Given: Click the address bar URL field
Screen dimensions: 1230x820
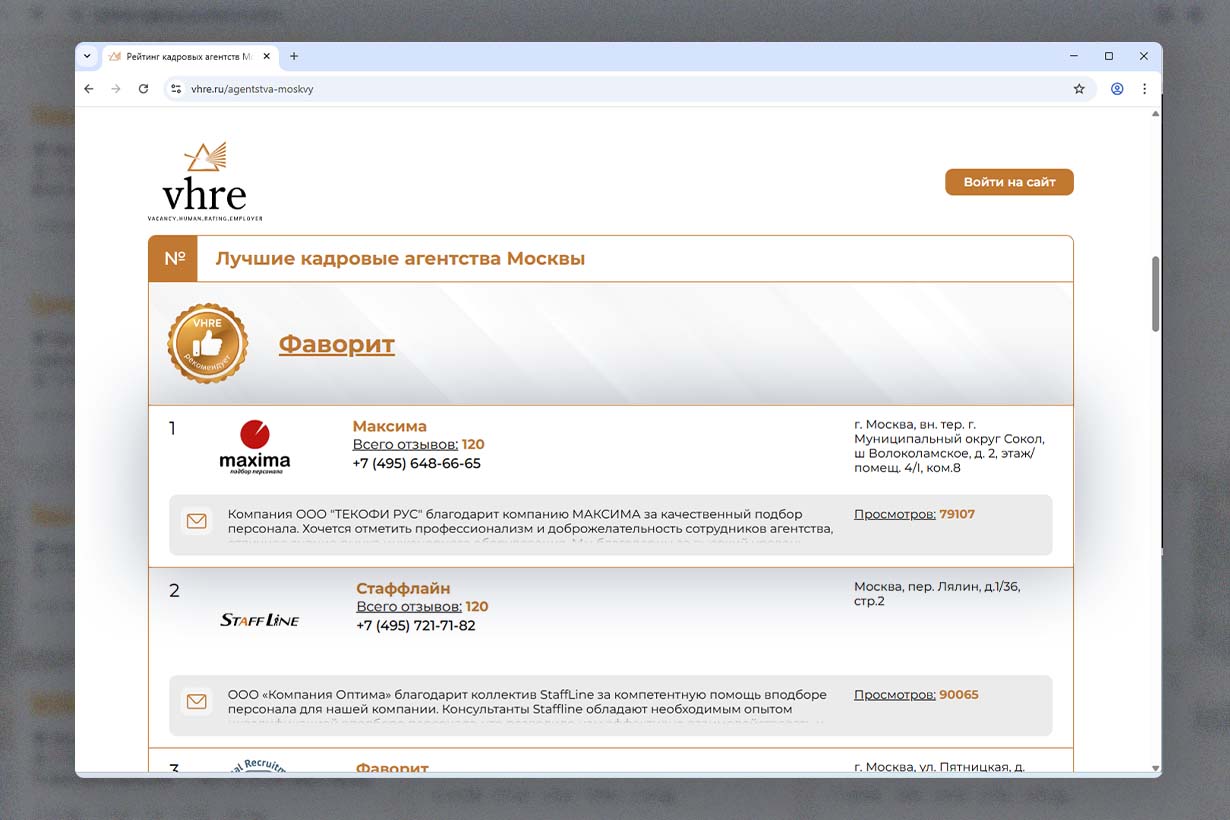Looking at the screenshot, I should coord(600,89).
